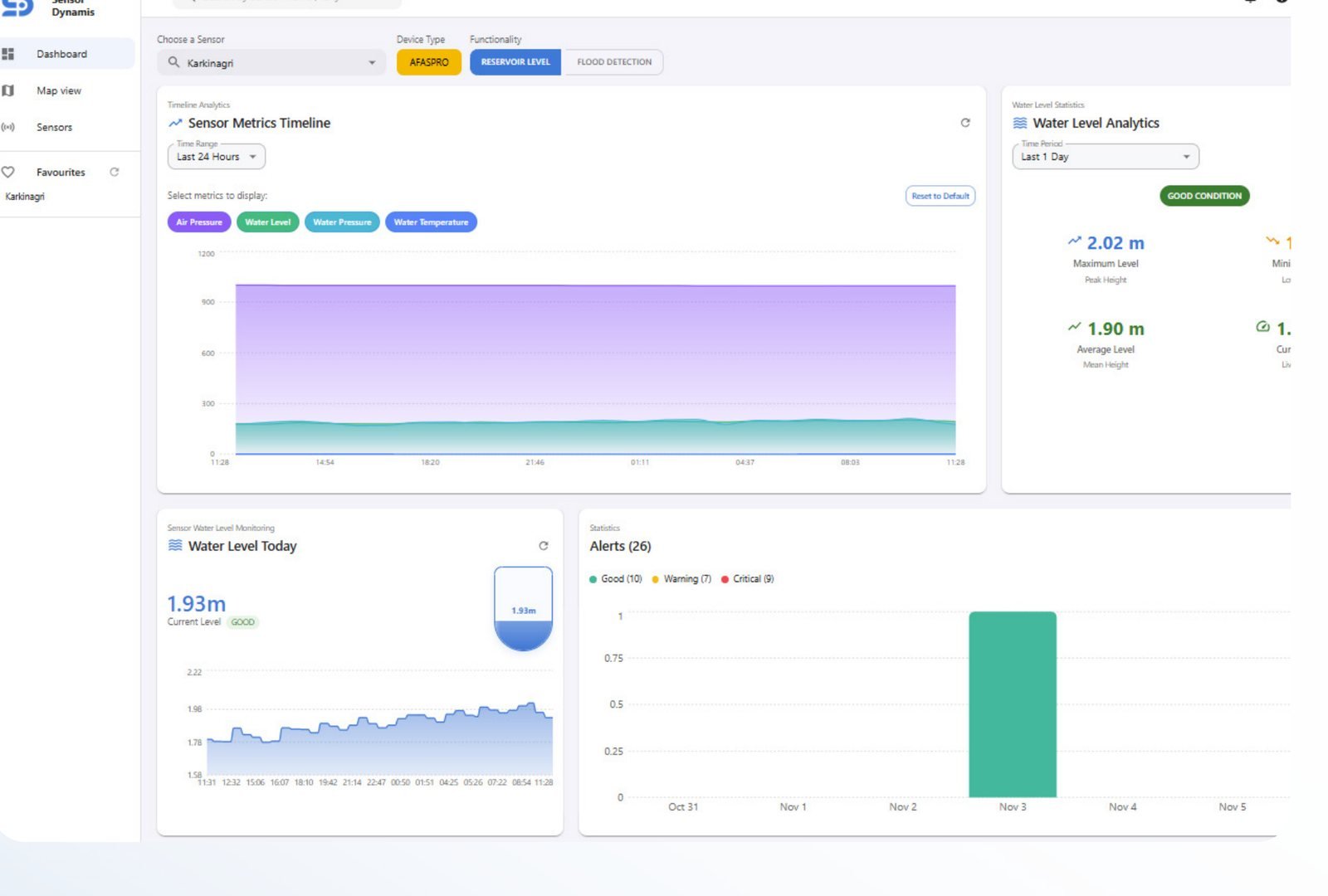Open the Time Range Last 24 Hours dropdown

217,157
